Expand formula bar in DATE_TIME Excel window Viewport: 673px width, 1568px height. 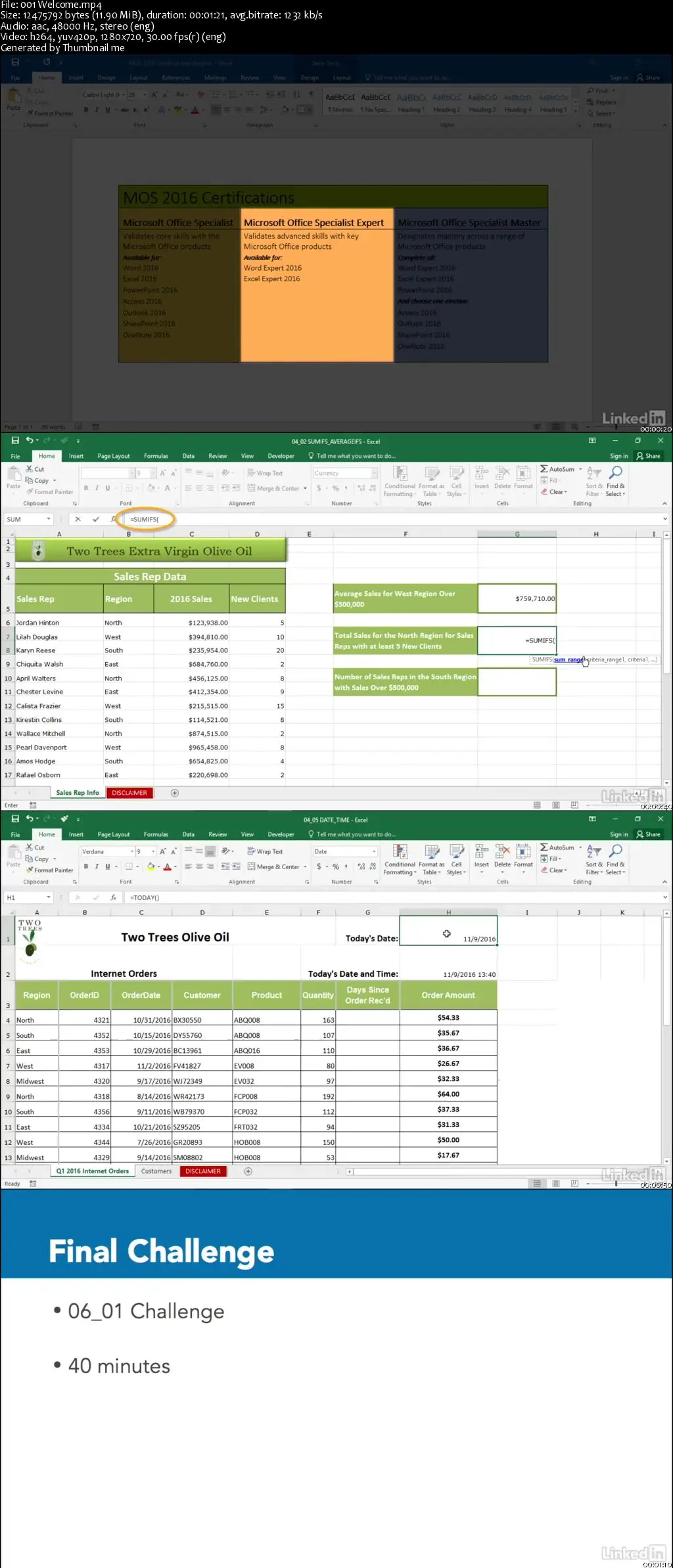(x=665, y=897)
